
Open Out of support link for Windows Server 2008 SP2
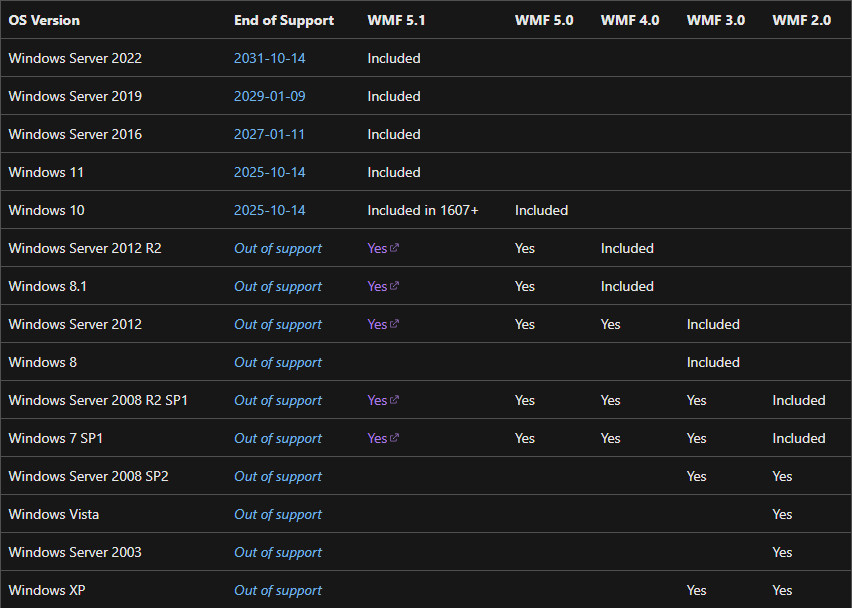pos(278,477)
